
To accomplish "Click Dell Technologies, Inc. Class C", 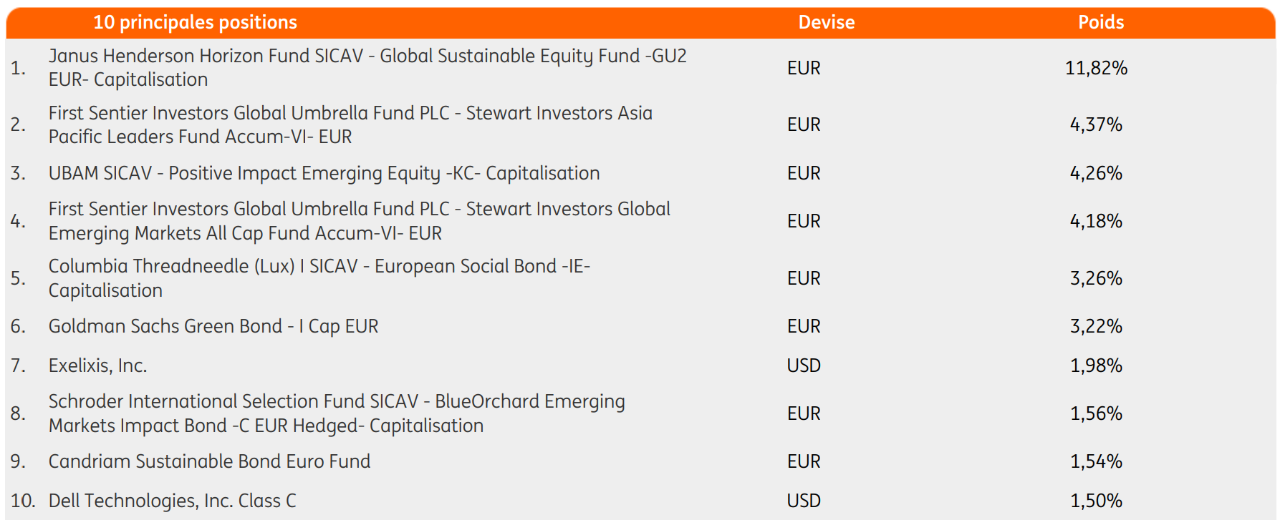I will click(x=172, y=500).
